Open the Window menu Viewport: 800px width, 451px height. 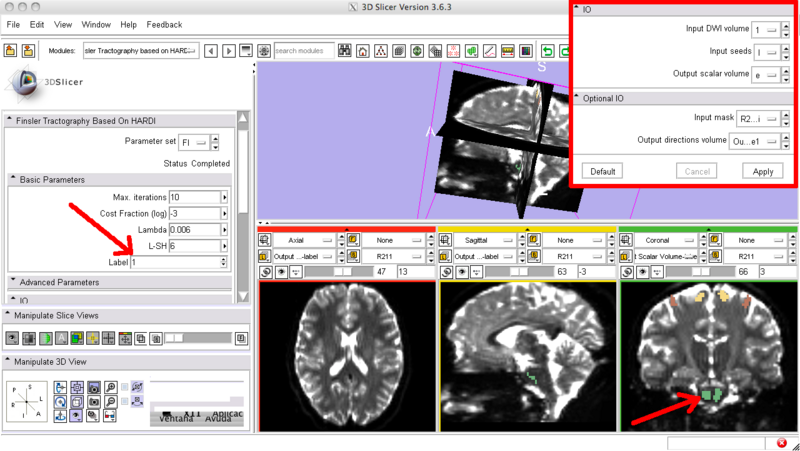coord(96,23)
